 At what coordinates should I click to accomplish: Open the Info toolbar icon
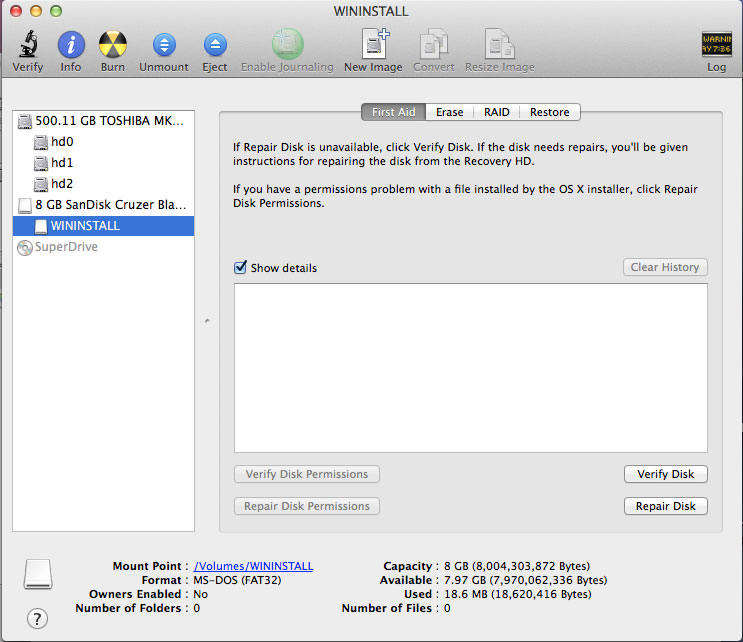tap(71, 45)
